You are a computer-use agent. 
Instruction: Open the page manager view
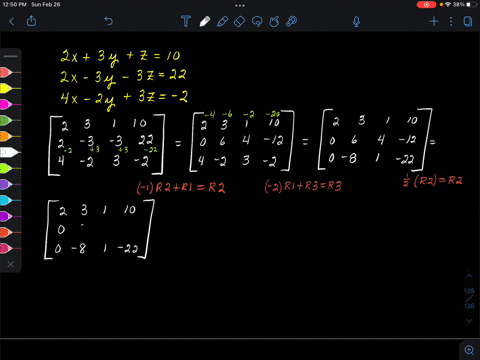point(468,22)
